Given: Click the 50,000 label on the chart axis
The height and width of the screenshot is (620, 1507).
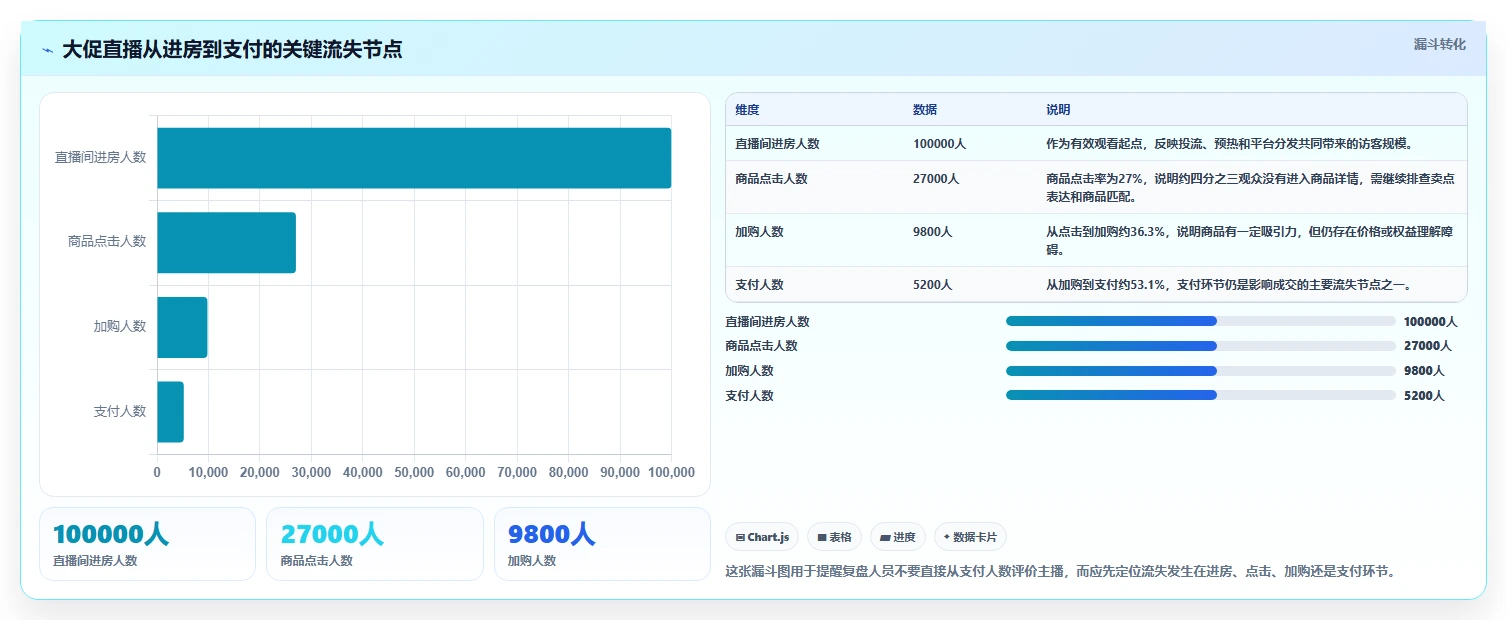Looking at the screenshot, I should (x=414, y=472).
